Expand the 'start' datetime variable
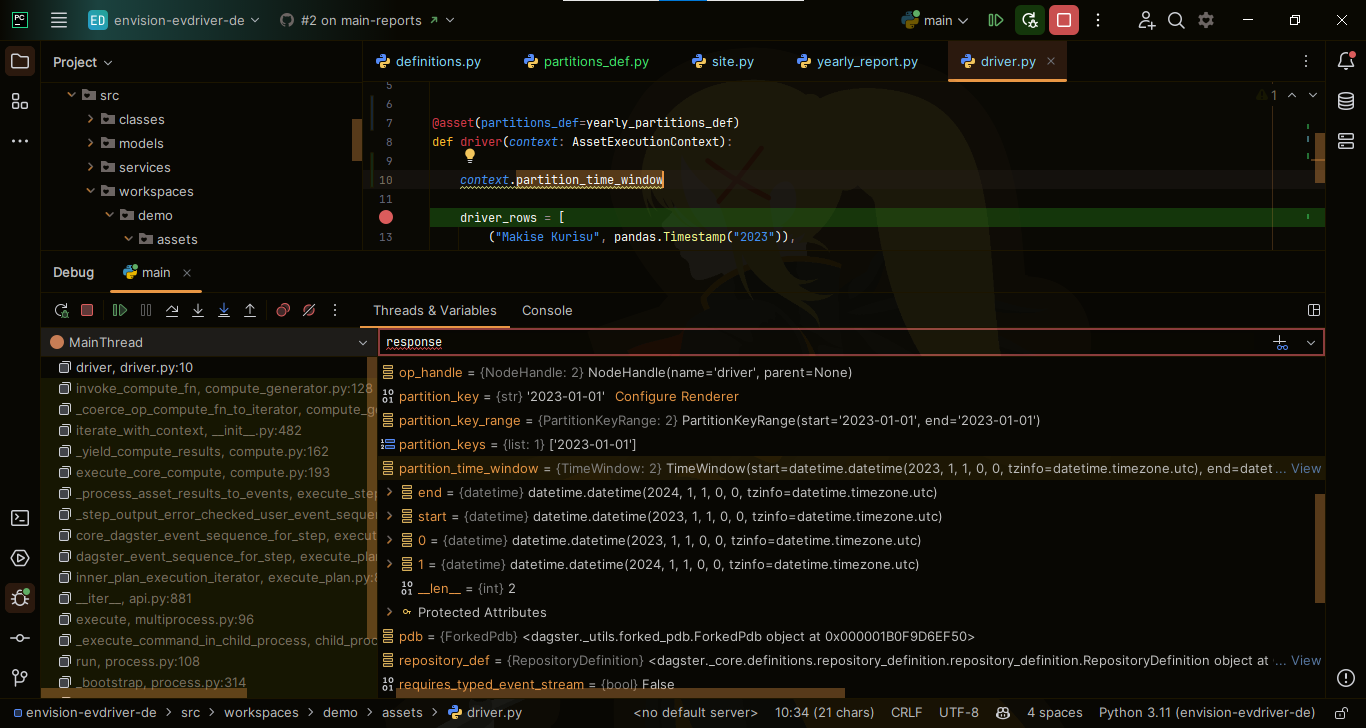The height and width of the screenshot is (728, 1366). pos(390,516)
